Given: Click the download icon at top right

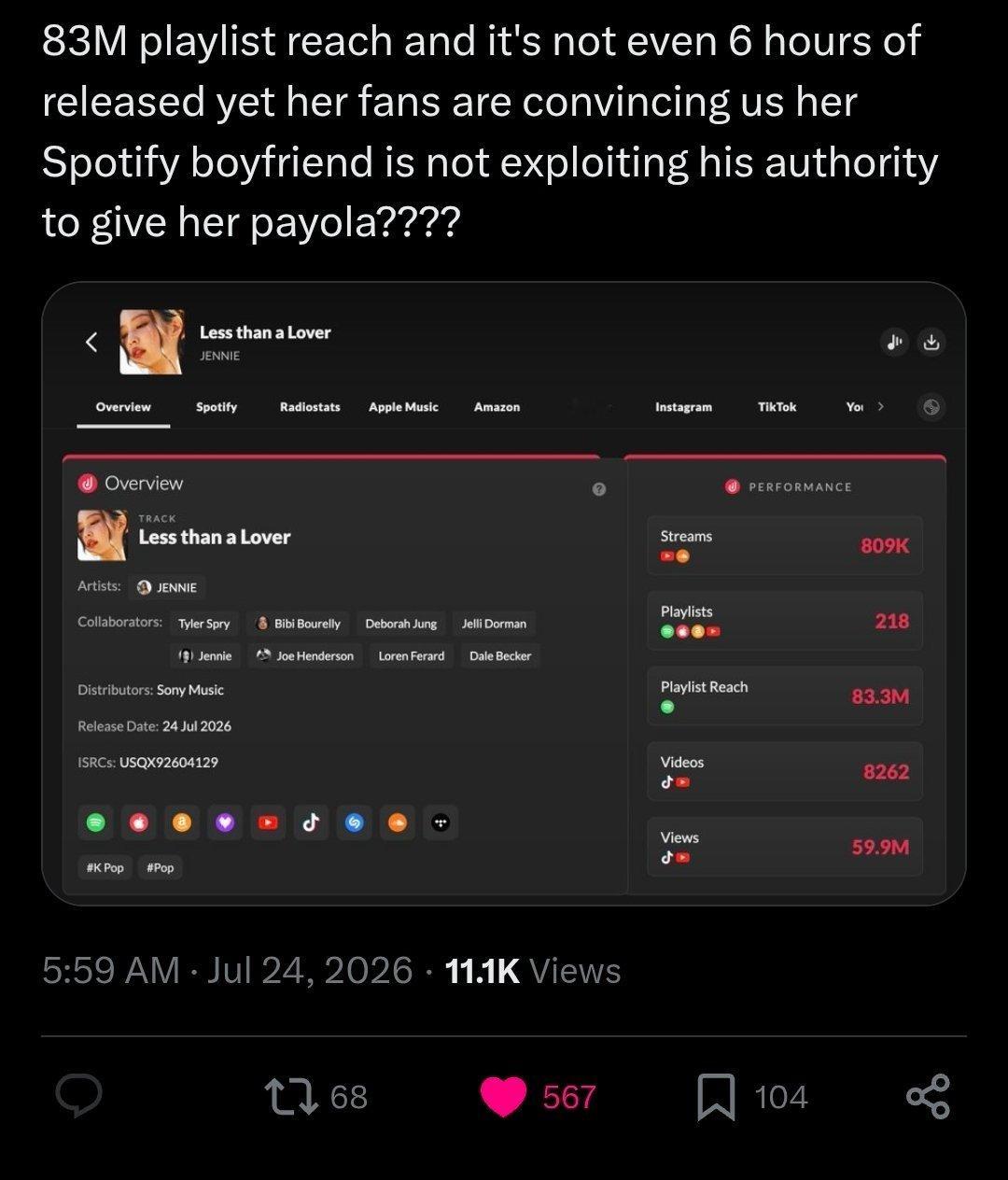Looking at the screenshot, I should [x=931, y=343].
